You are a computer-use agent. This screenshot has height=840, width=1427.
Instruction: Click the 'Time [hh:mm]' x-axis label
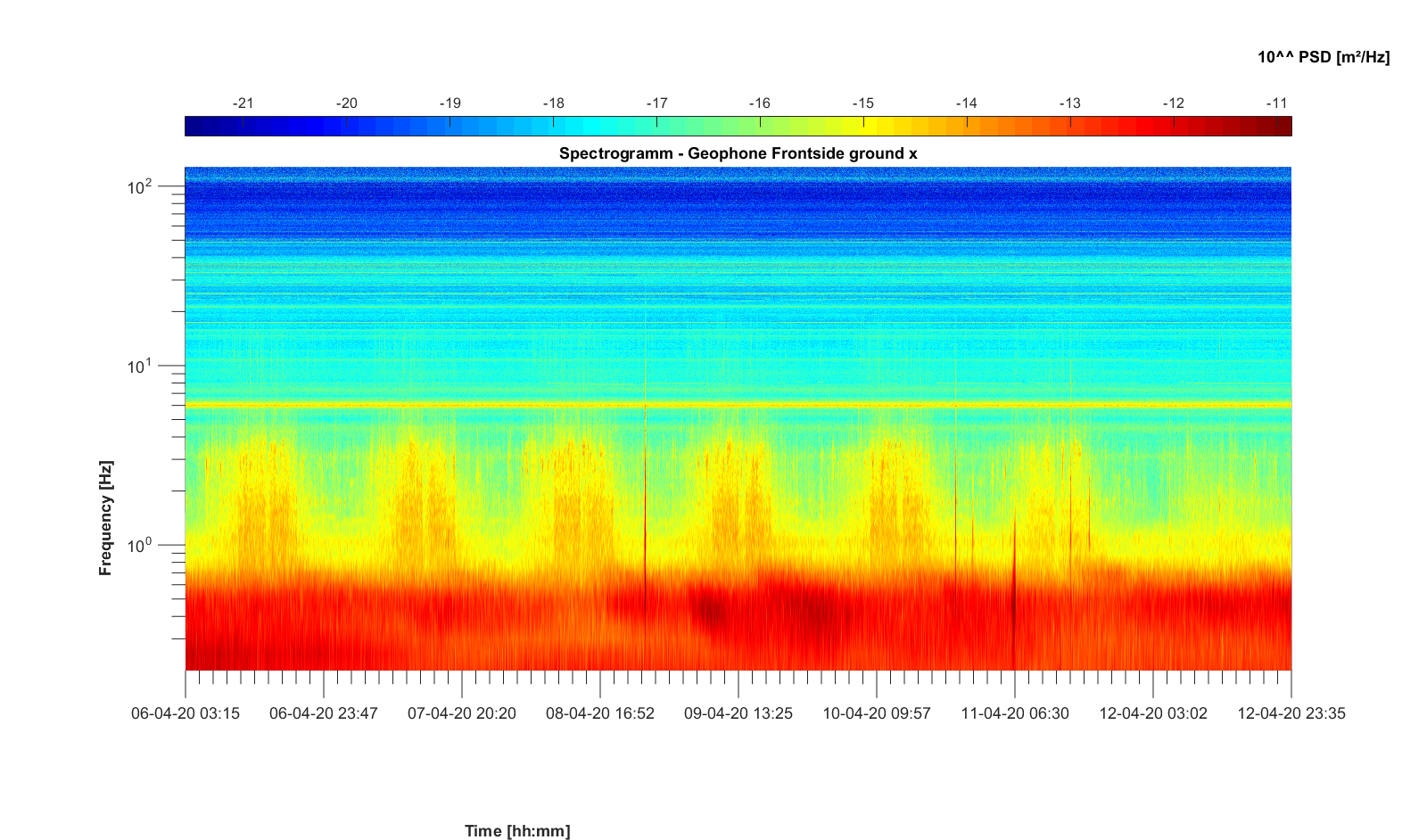[x=517, y=831]
